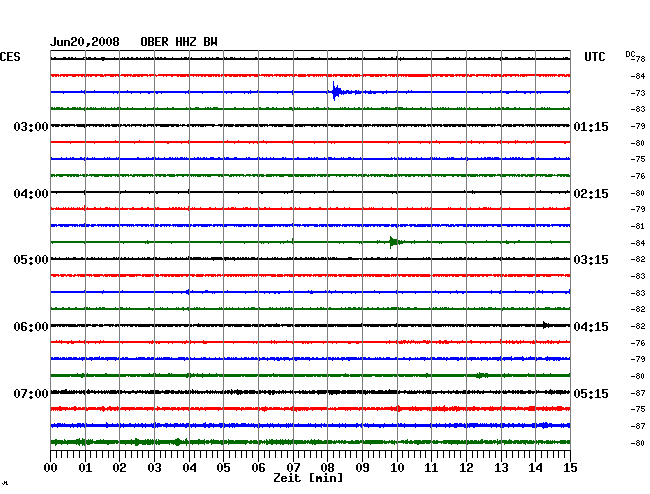
Task: Click the 11 minute axis tick label
Action: pyautogui.click(x=431, y=467)
